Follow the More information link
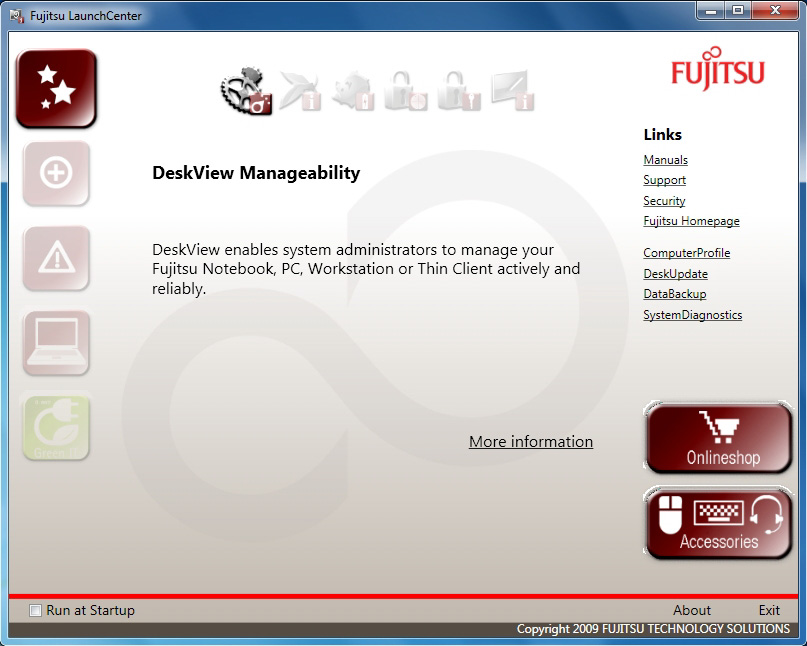Viewport: 807px width, 646px height. click(530, 442)
